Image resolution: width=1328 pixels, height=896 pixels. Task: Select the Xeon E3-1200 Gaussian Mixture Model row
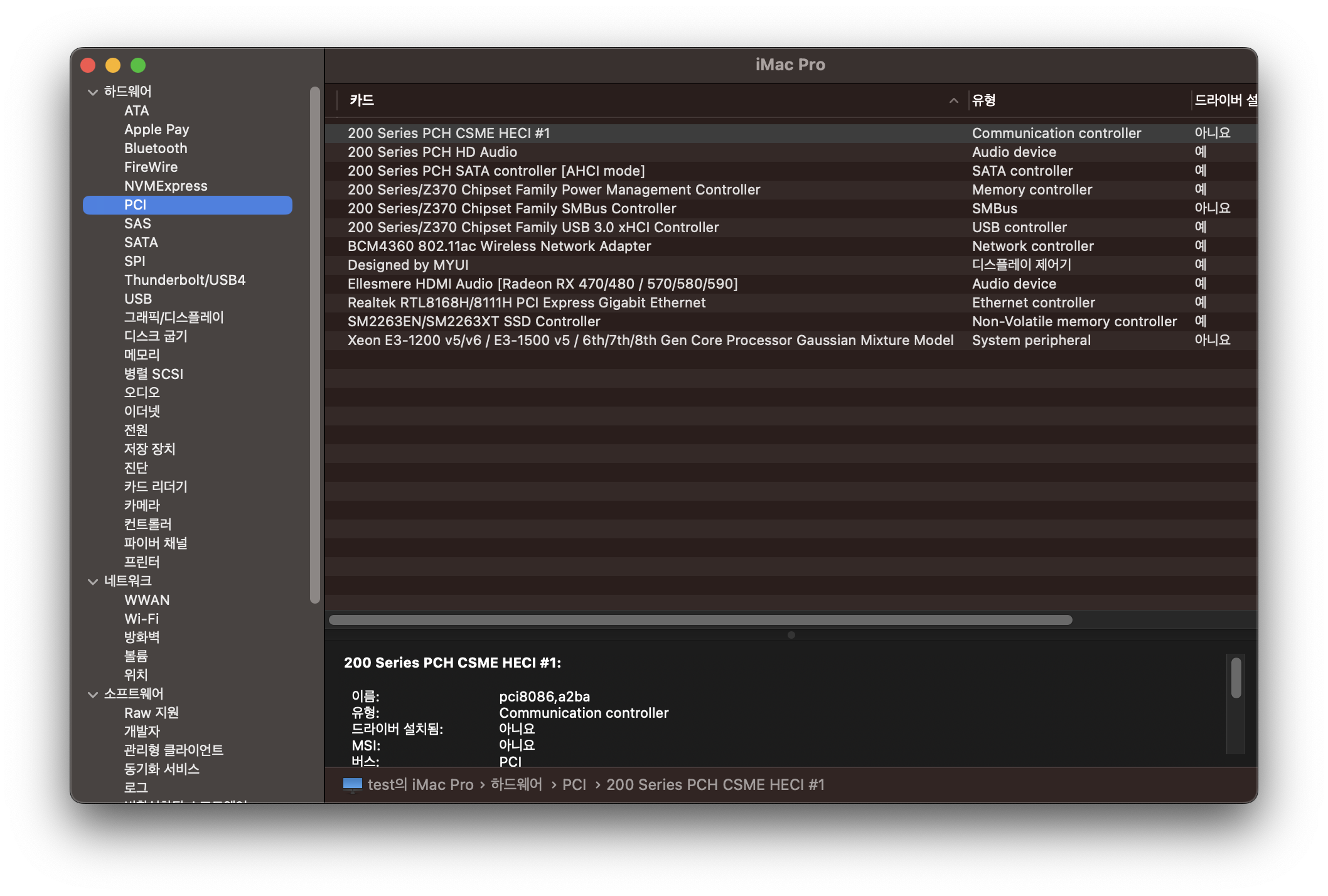coord(791,341)
